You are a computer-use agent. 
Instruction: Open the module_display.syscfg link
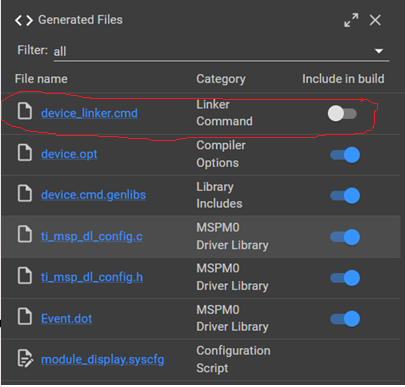[x=103, y=359]
